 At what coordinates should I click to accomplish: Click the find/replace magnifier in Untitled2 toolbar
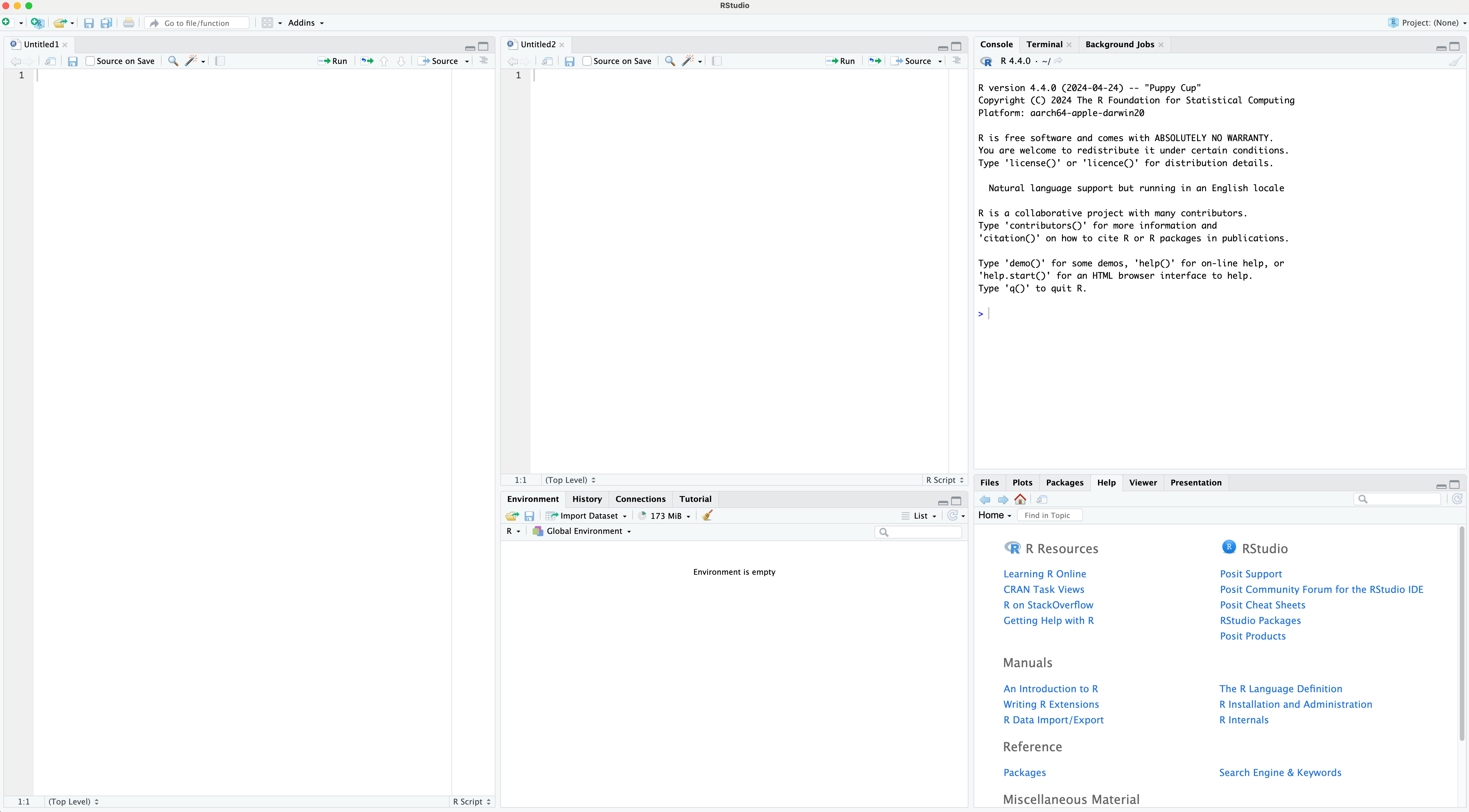(670, 61)
